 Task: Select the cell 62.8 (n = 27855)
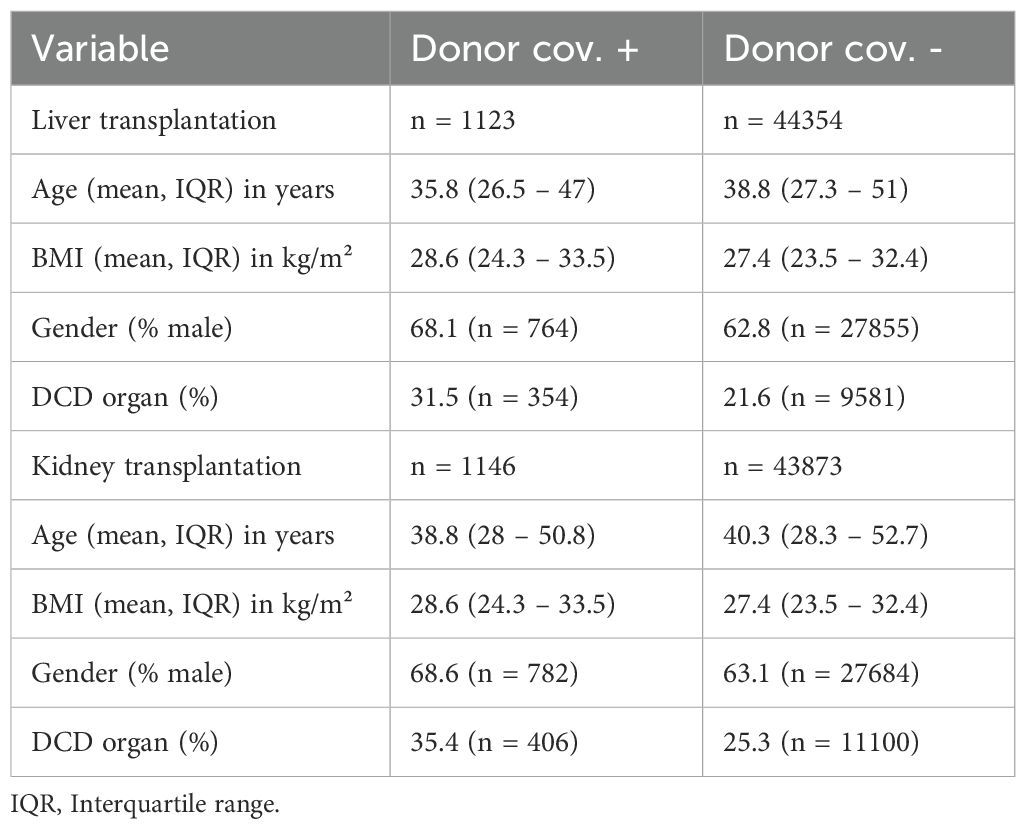821,328
